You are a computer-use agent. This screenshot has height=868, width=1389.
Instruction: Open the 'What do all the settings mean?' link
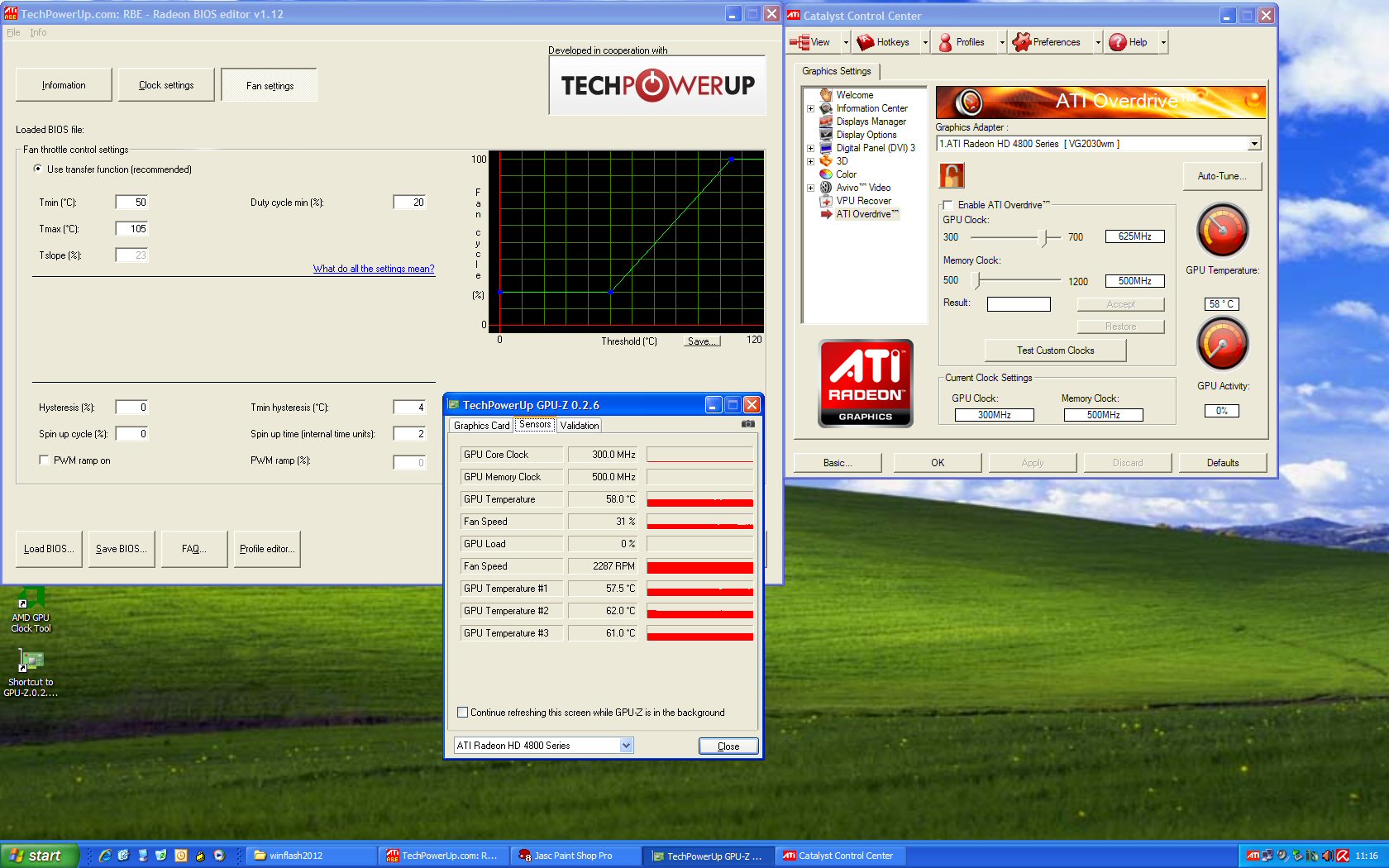373,269
